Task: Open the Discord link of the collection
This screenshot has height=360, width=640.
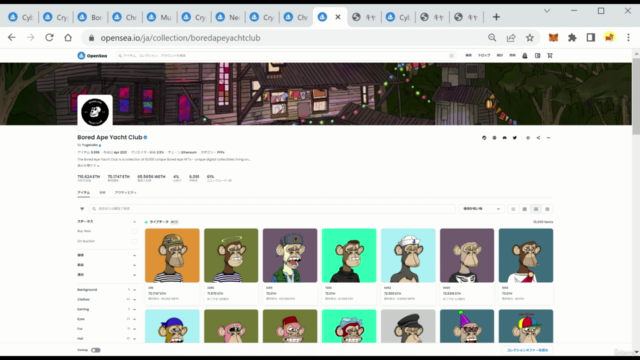Action: point(504,138)
